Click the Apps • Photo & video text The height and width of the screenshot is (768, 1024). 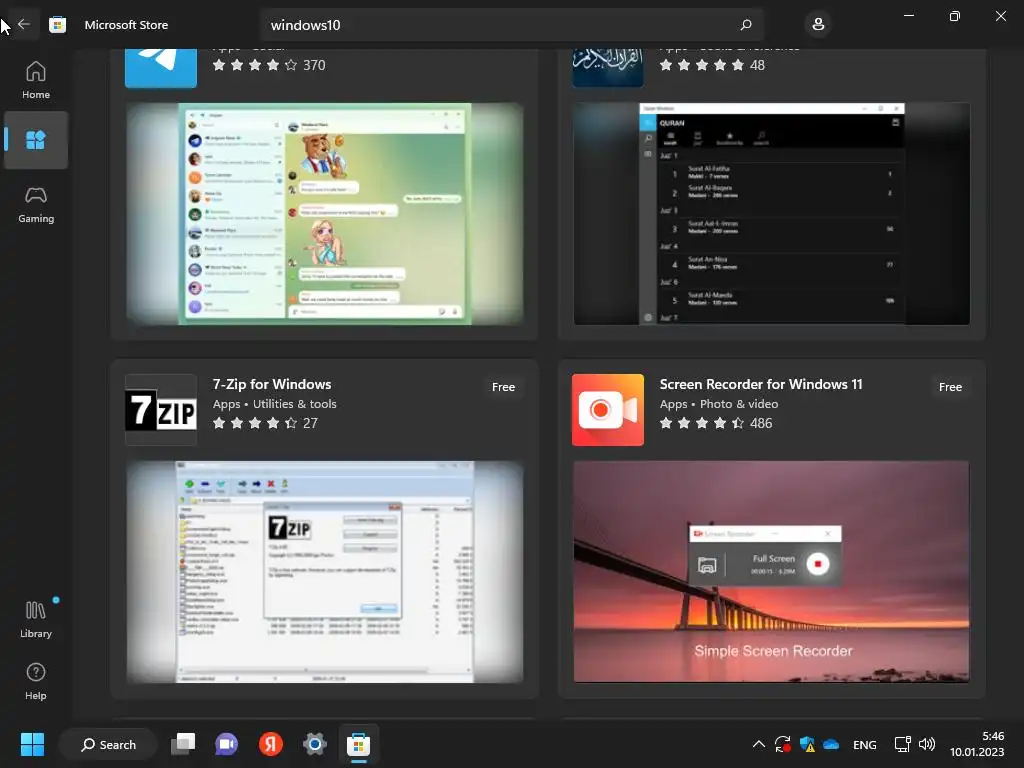click(x=718, y=404)
